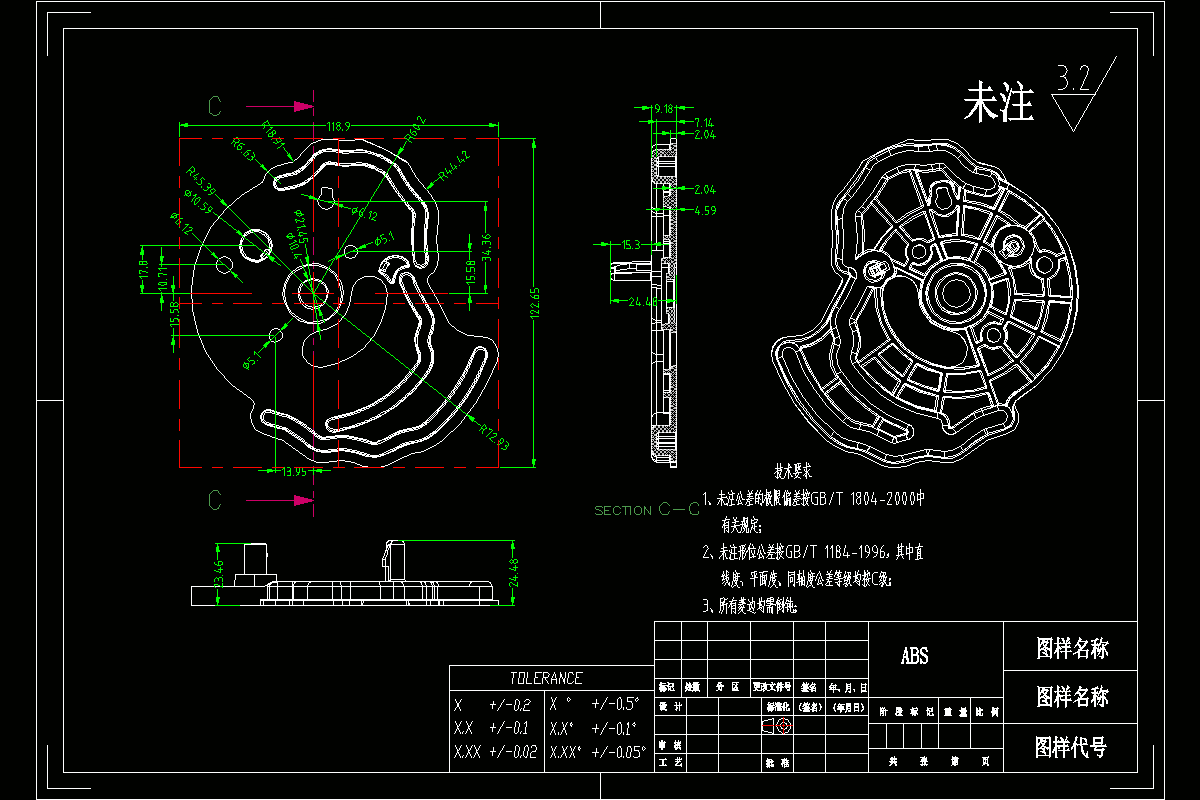Screen dimensions: 1200x800
Task: Select the 审核 title block cell
Action: click(x=670, y=745)
